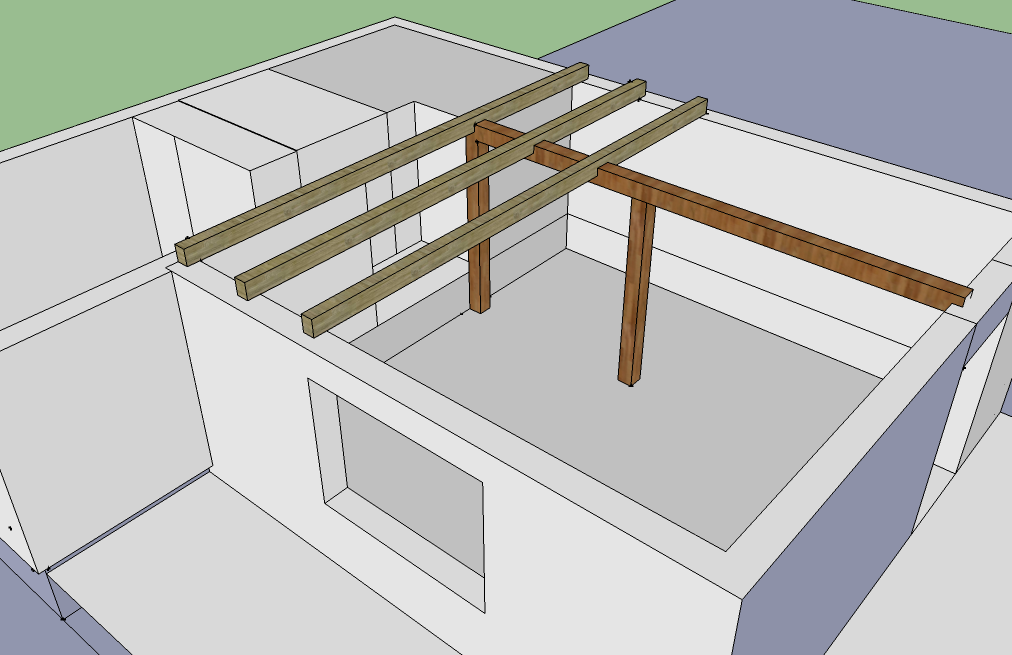Select the middle olive rafter beam
Image resolution: width=1012 pixels, height=655 pixels.
click(441, 189)
